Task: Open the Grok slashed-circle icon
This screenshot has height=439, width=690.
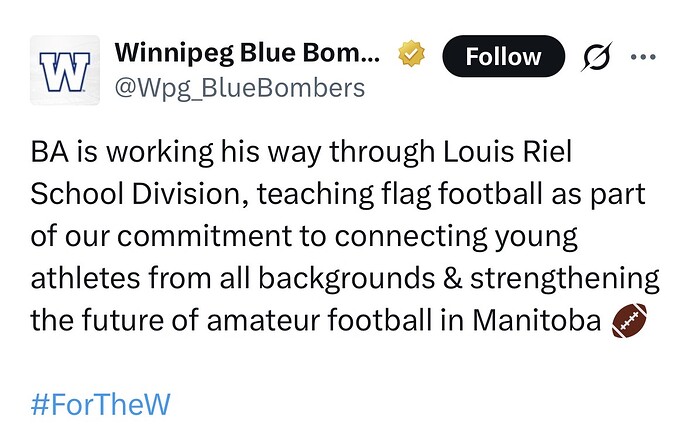Action: 597,57
